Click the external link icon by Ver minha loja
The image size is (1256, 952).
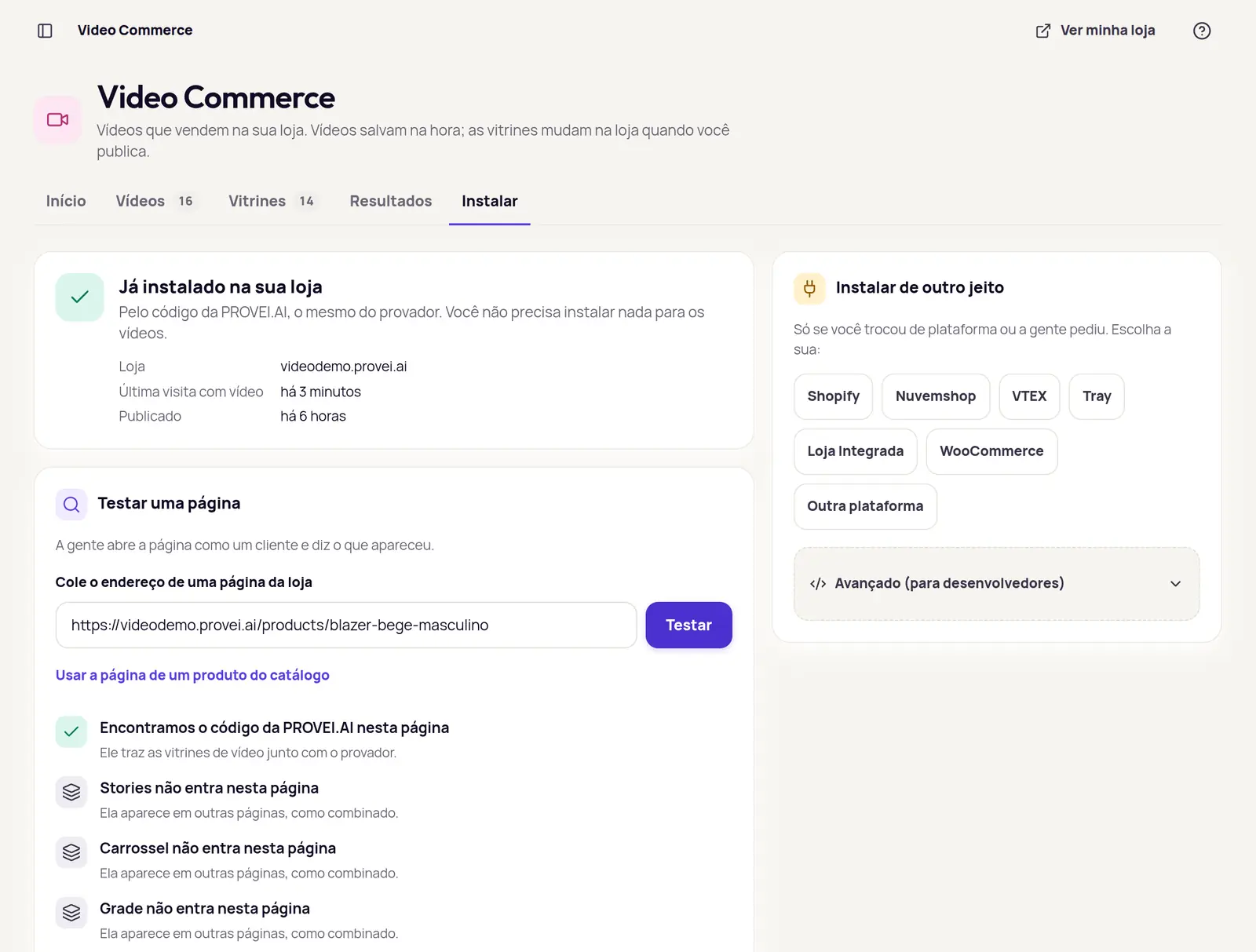point(1043,31)
